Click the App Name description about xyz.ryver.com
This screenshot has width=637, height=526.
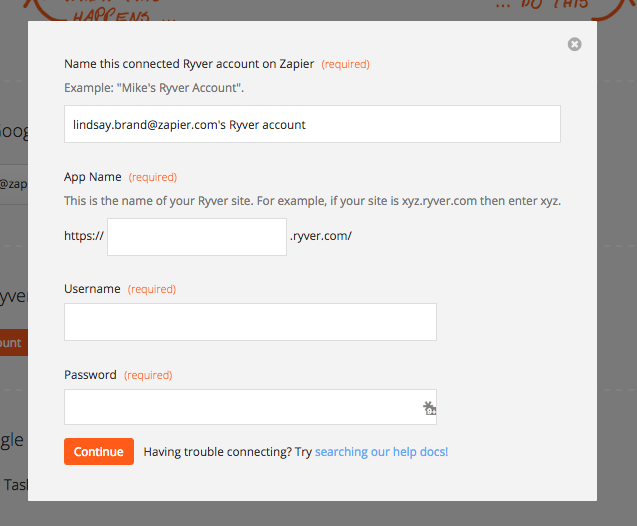[312, 201]
